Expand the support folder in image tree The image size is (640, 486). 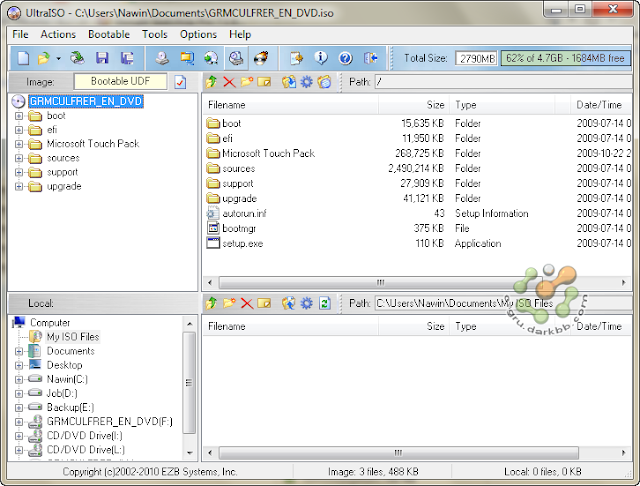[x=19, y=173]
